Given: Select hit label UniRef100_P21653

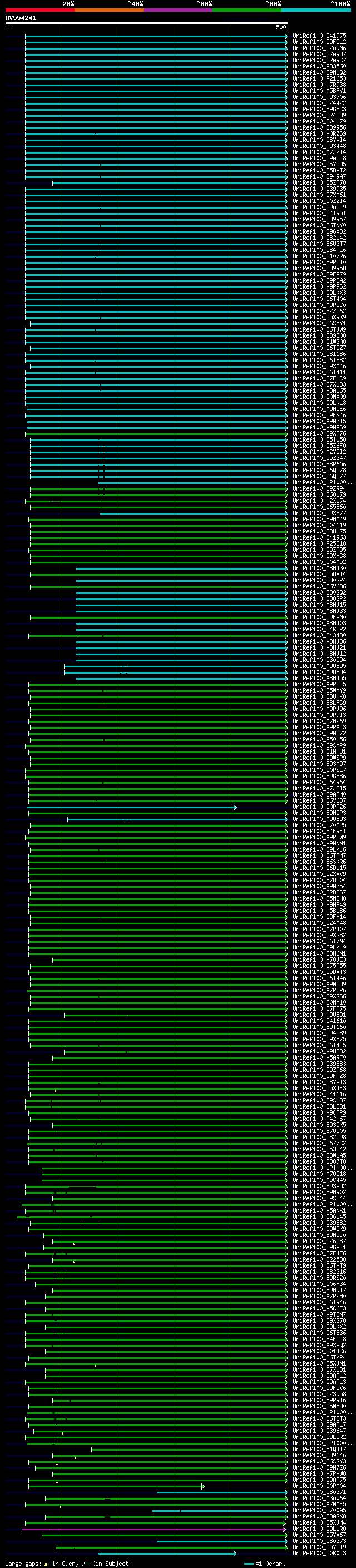Looking at the screenshot, I should [319, 78].
